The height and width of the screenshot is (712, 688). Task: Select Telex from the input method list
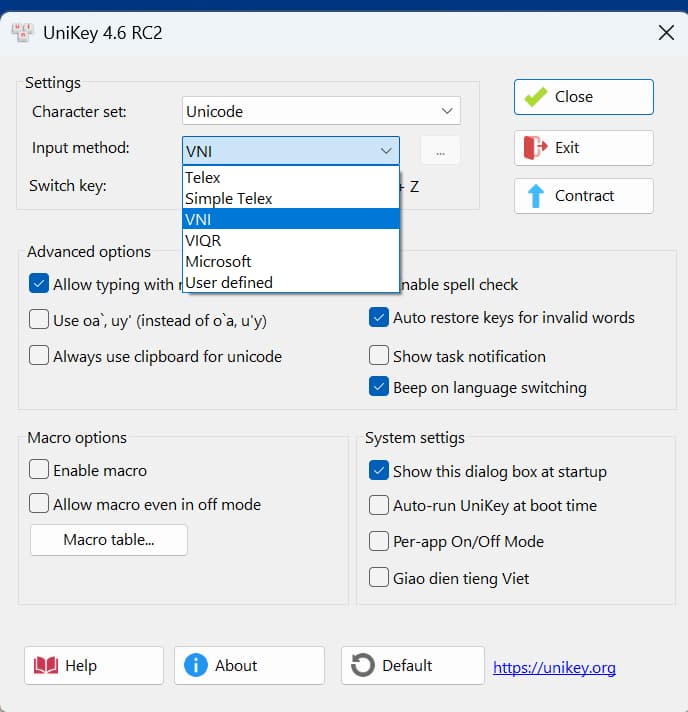[x=203, y=178]
